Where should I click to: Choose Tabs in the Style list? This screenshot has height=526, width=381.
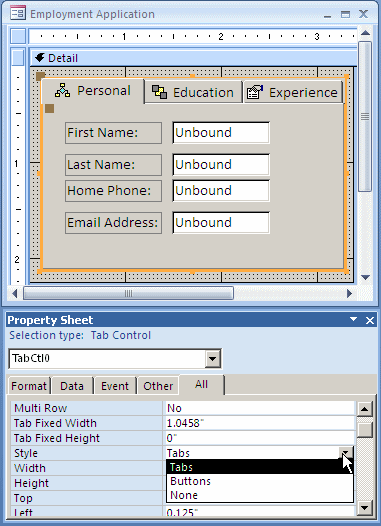point(260,467)
